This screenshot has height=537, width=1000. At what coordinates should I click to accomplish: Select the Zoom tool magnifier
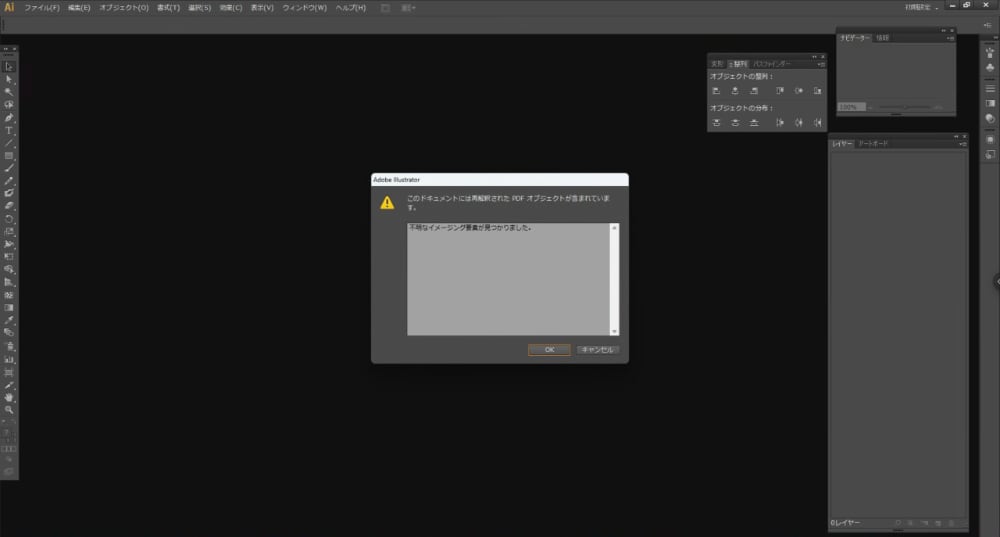(x=9, y=410)
